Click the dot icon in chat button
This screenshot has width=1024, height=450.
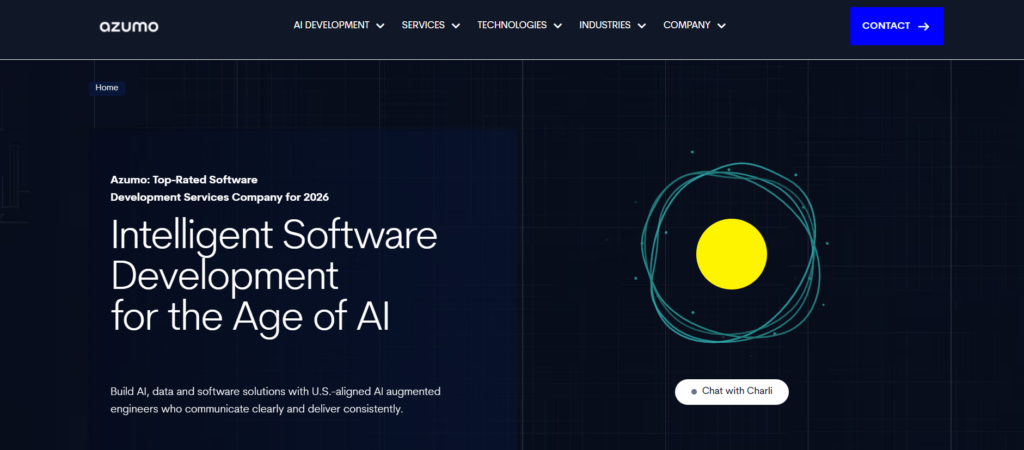[x=694, y=392]
